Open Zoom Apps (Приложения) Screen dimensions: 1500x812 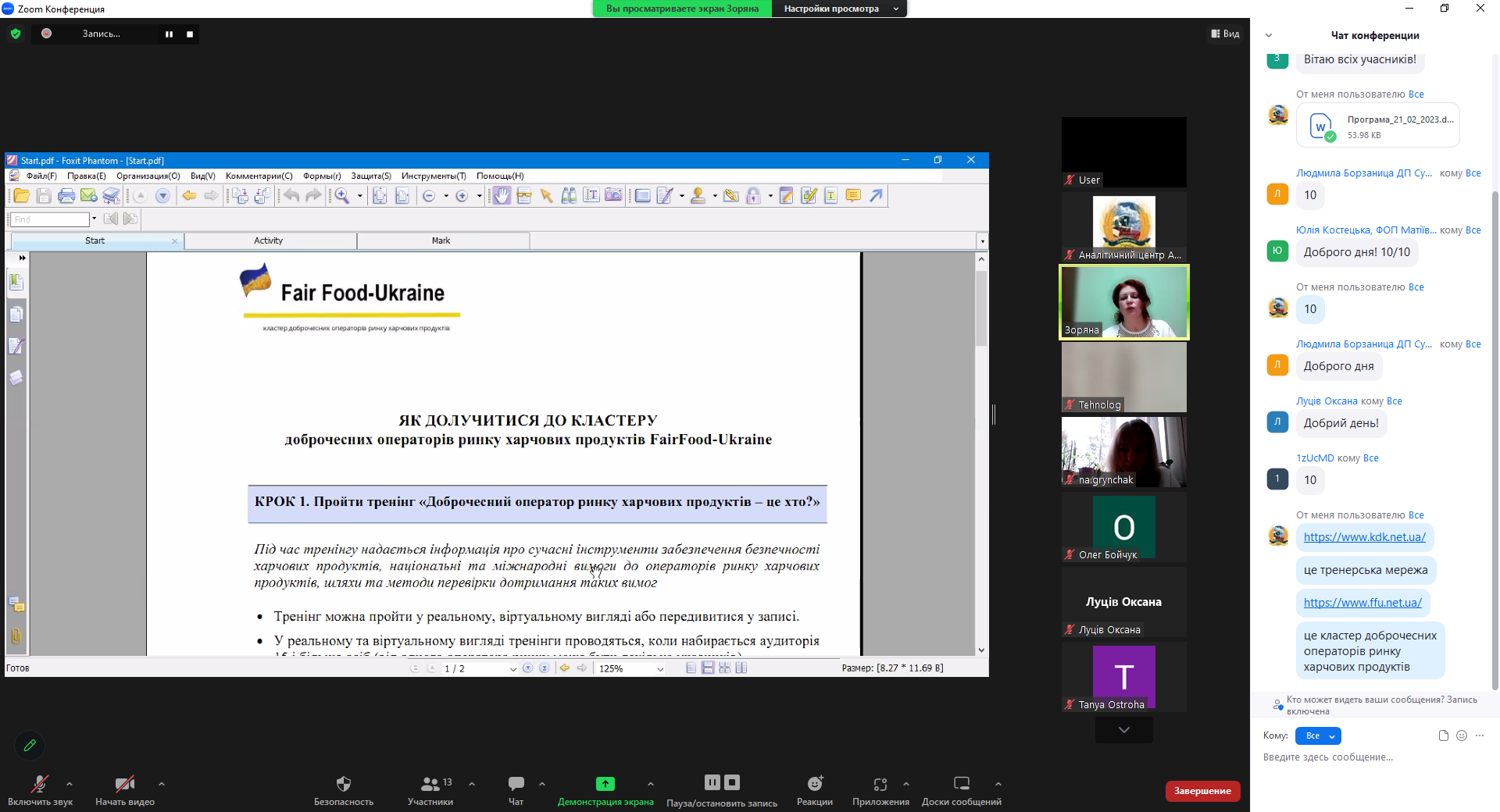click(x=880, y=790)
